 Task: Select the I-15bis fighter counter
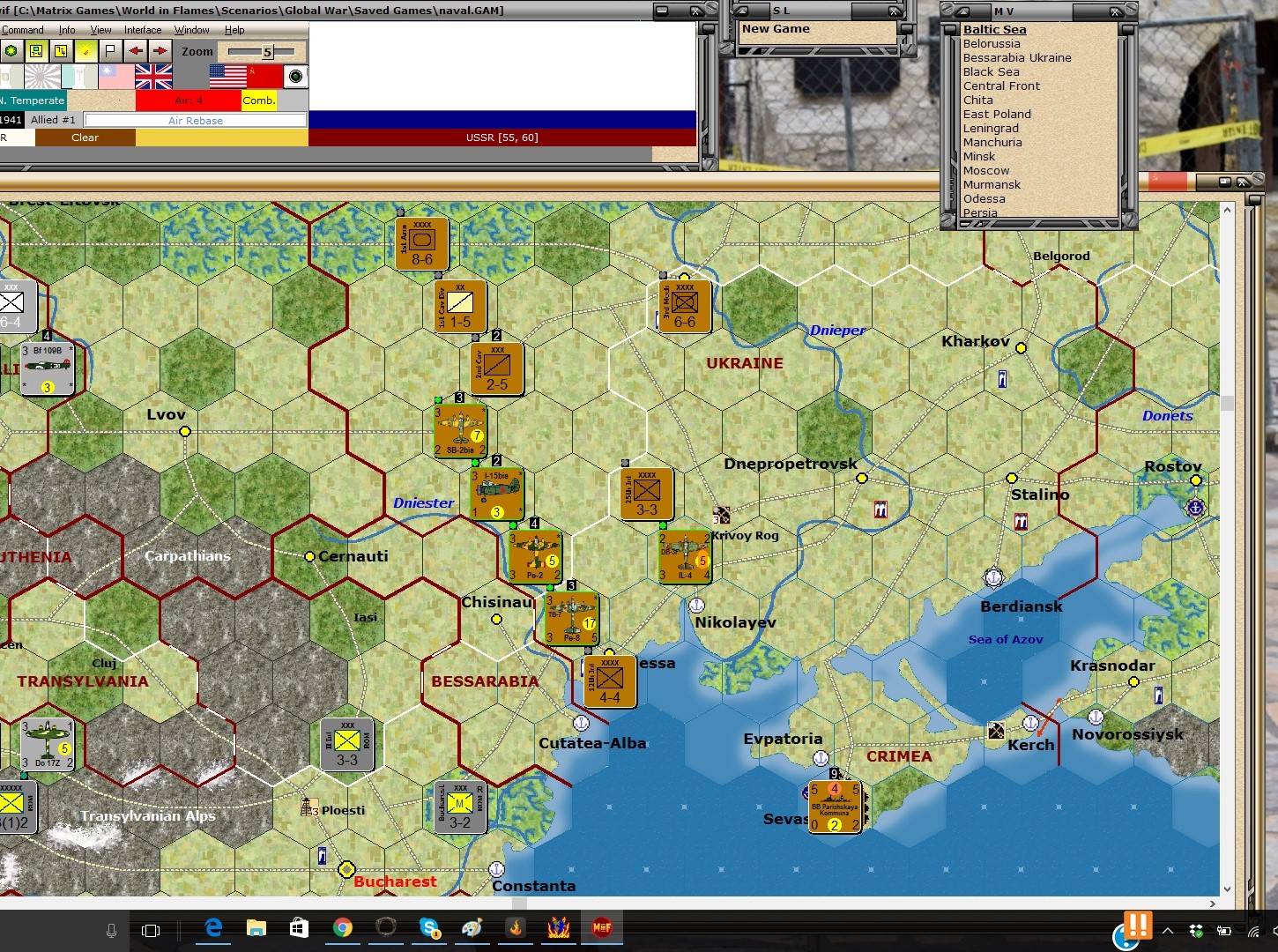coord(497,495)
